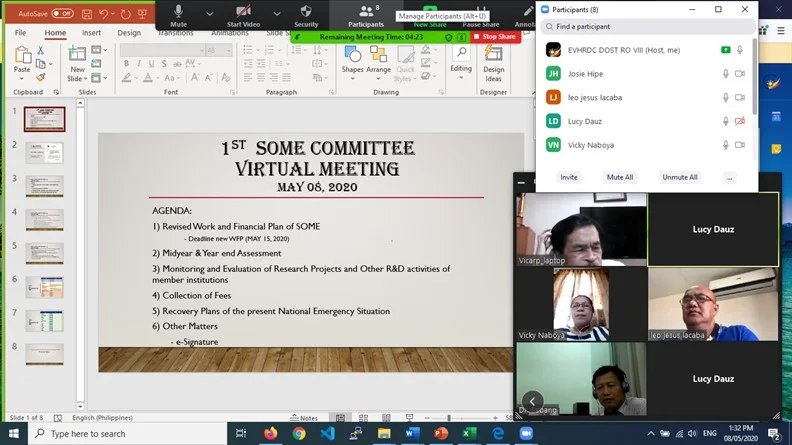Click the Invite button
792x445 pixels.
(569, 177)
